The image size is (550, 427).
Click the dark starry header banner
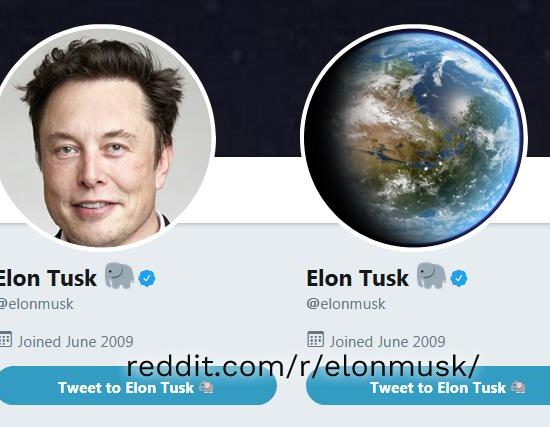258,77
